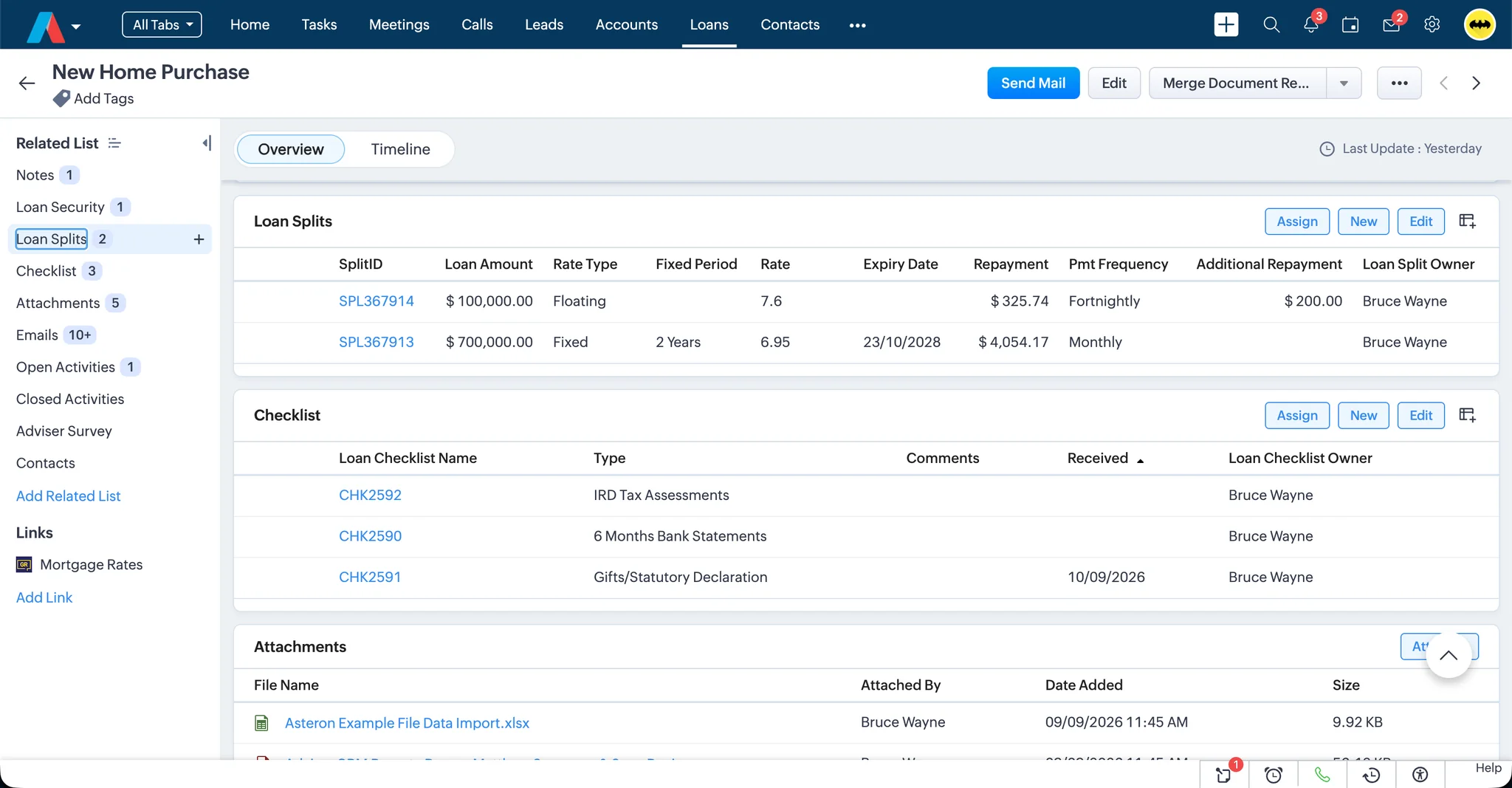
Task: Expand the Merge Document dropdown arrow
Action: [1344, 83]
